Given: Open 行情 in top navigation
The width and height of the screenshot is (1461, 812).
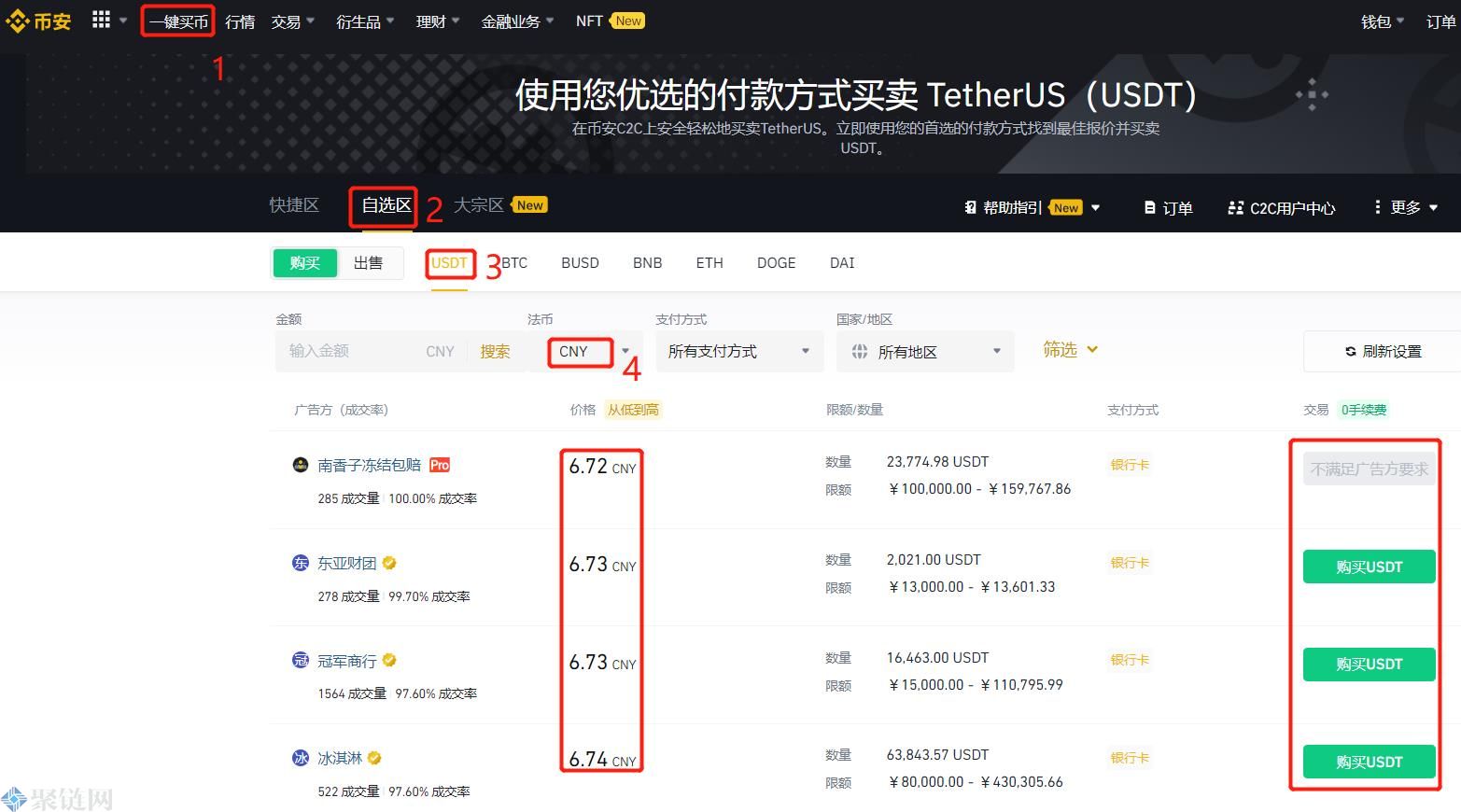Looking at the screenshot, I should point(240,21).
